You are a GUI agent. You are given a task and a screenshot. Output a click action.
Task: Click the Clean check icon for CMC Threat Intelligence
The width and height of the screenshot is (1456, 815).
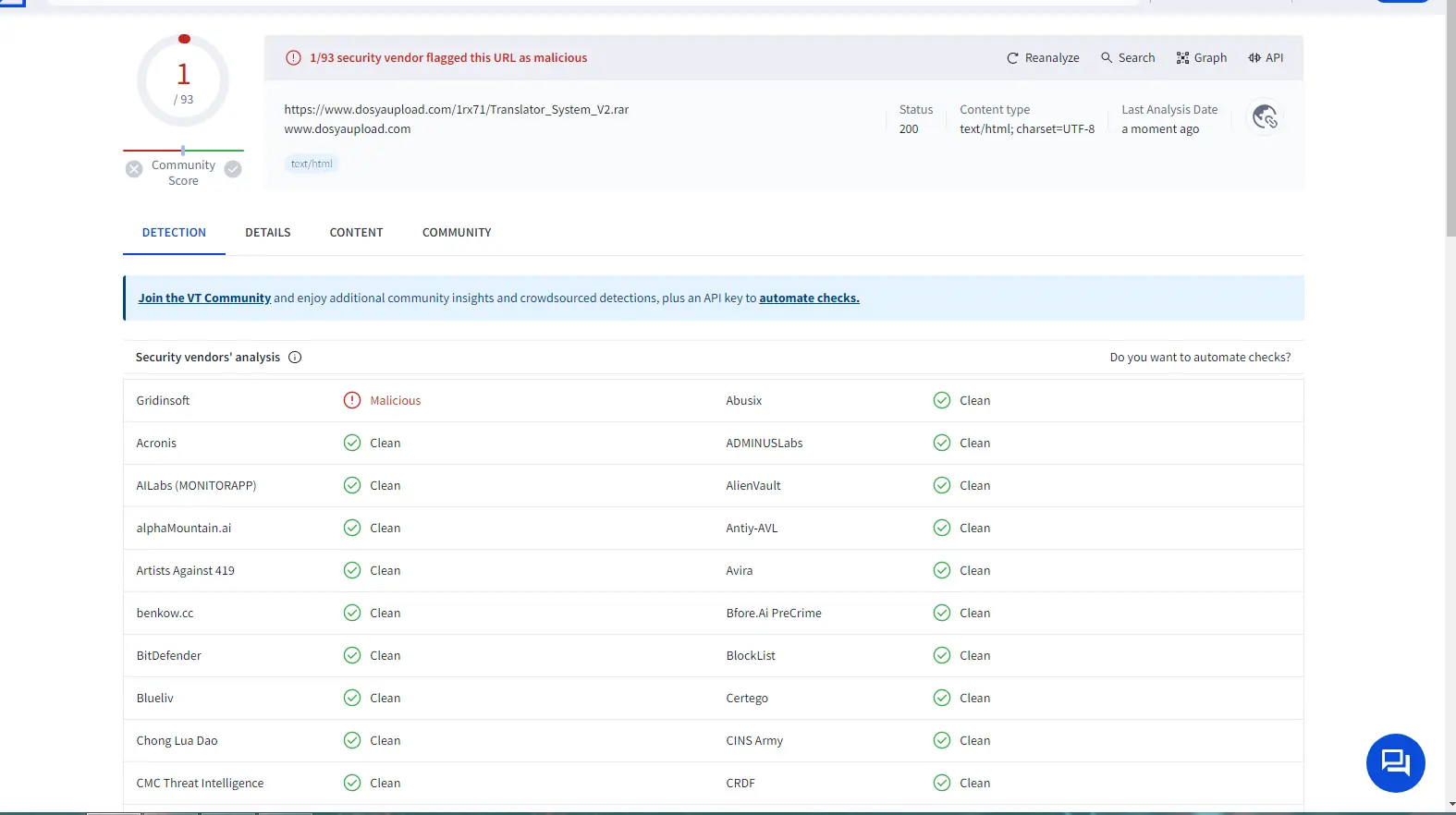click(x=352, y=783)
